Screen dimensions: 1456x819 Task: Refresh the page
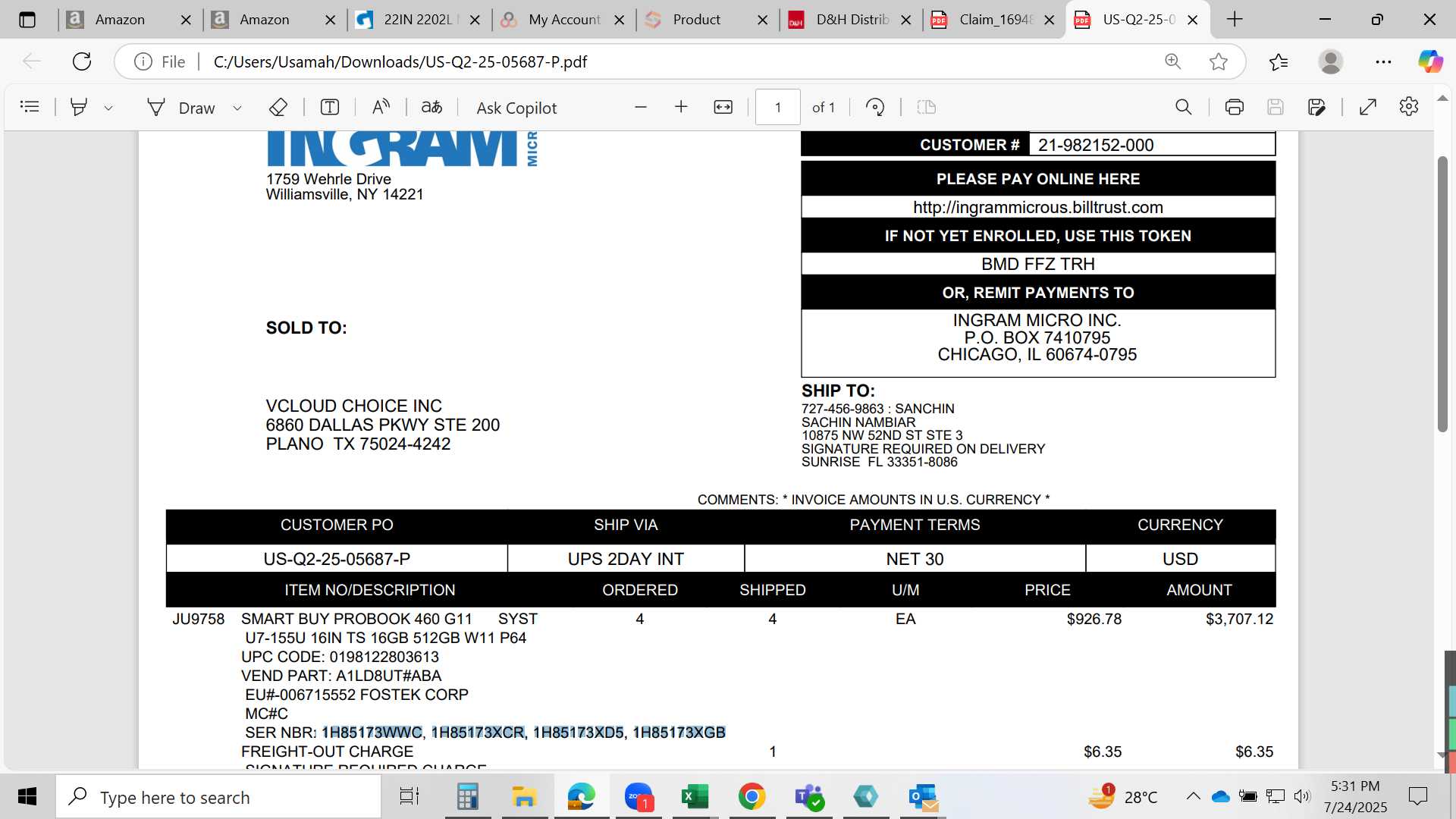point(82,61)
